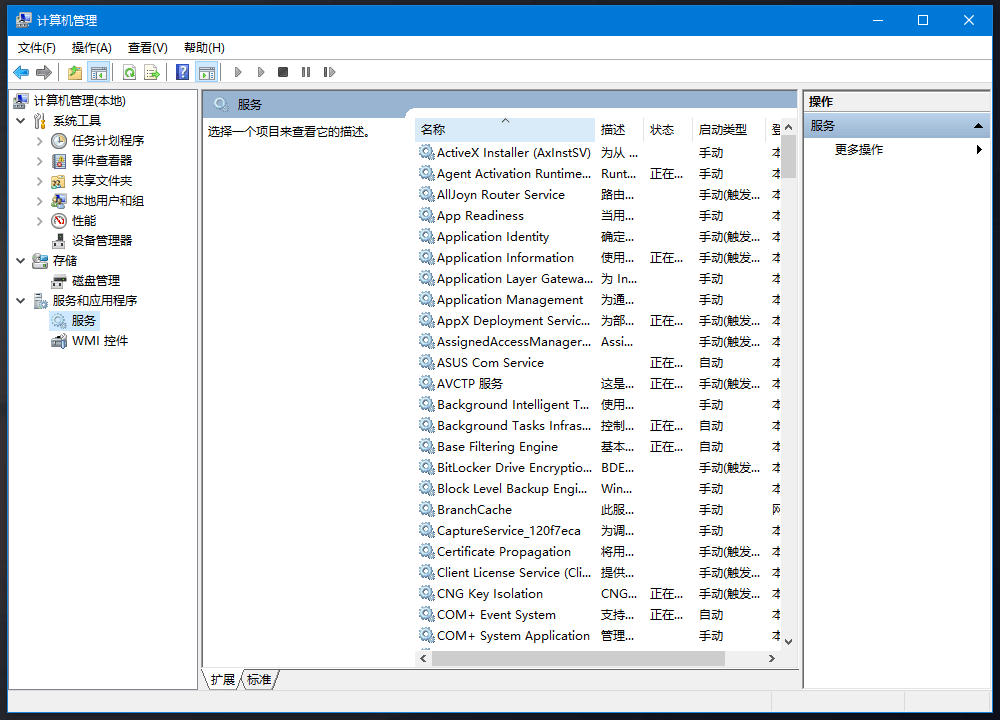Switch to the 扩展 tab
This screenshot has height=720, width=1000.
(x=223, y=680)
